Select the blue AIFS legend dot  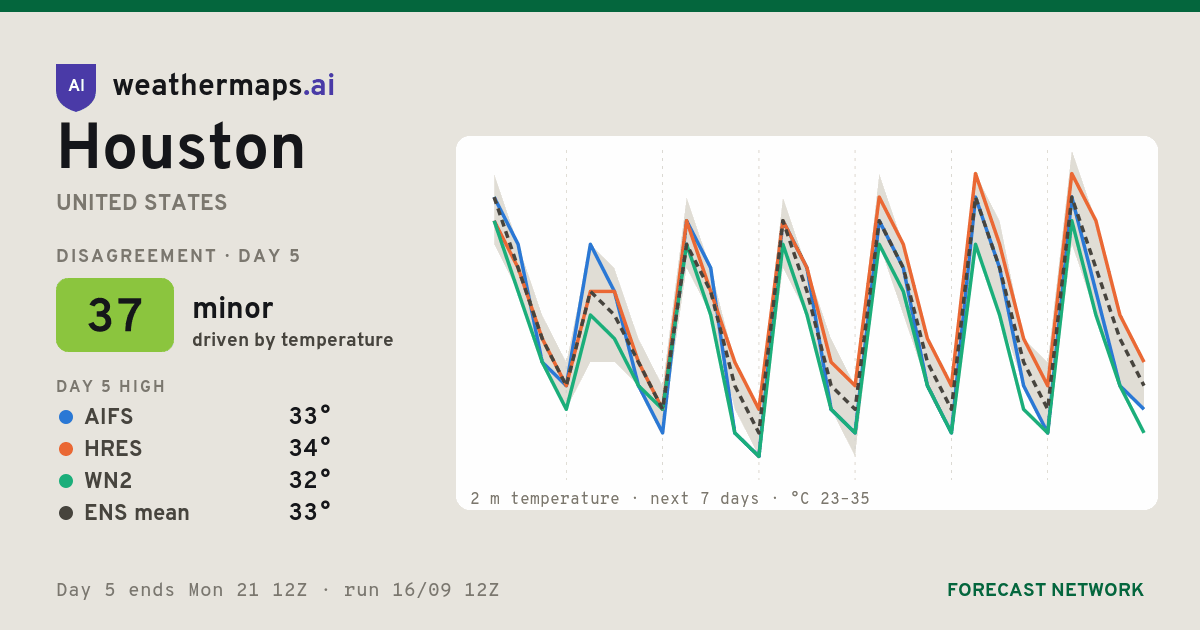(x=66, y=417)
